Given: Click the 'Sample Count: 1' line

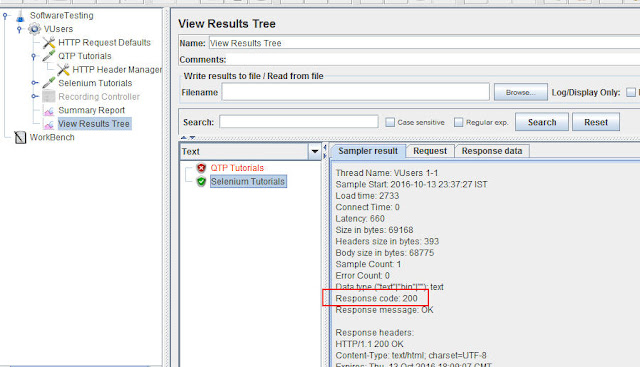Looking at the screenshot, I should 368,264.
